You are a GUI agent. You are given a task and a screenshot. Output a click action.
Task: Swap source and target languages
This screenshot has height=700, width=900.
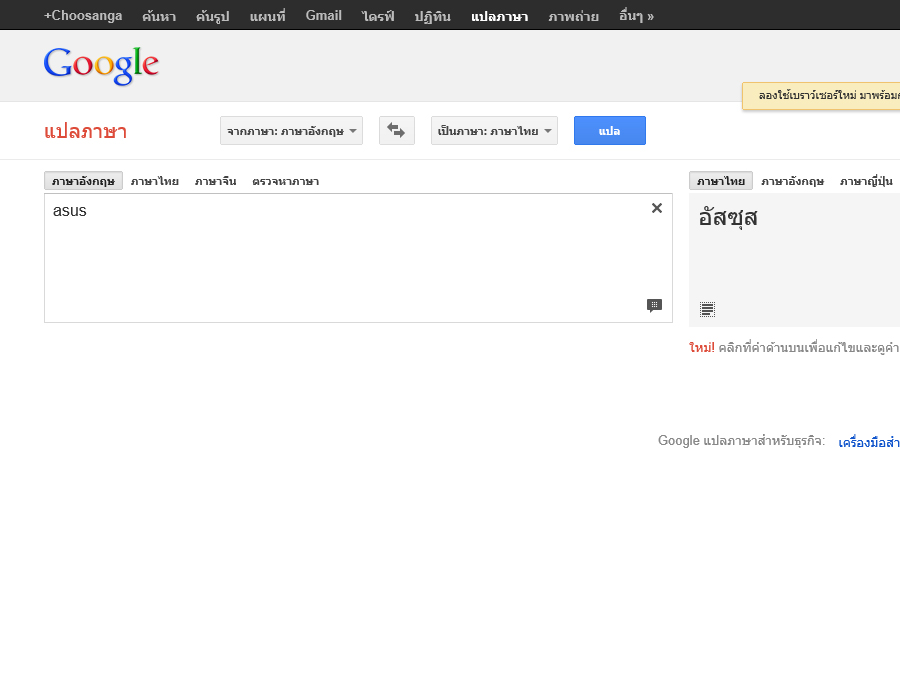[x=397, y=131]
